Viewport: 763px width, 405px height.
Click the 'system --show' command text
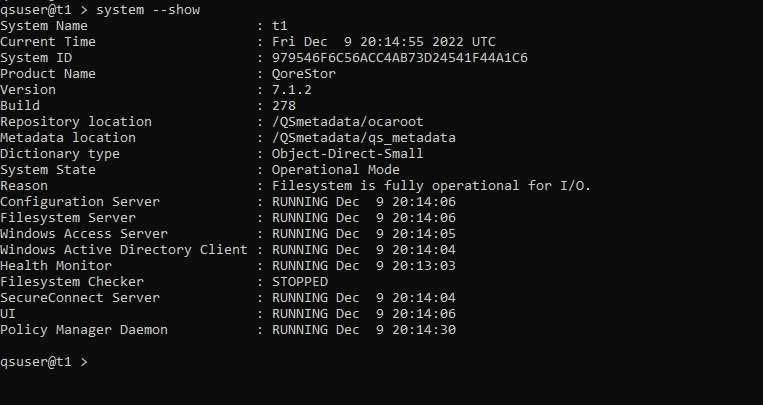pyautogui.click(x=147, y=9)
